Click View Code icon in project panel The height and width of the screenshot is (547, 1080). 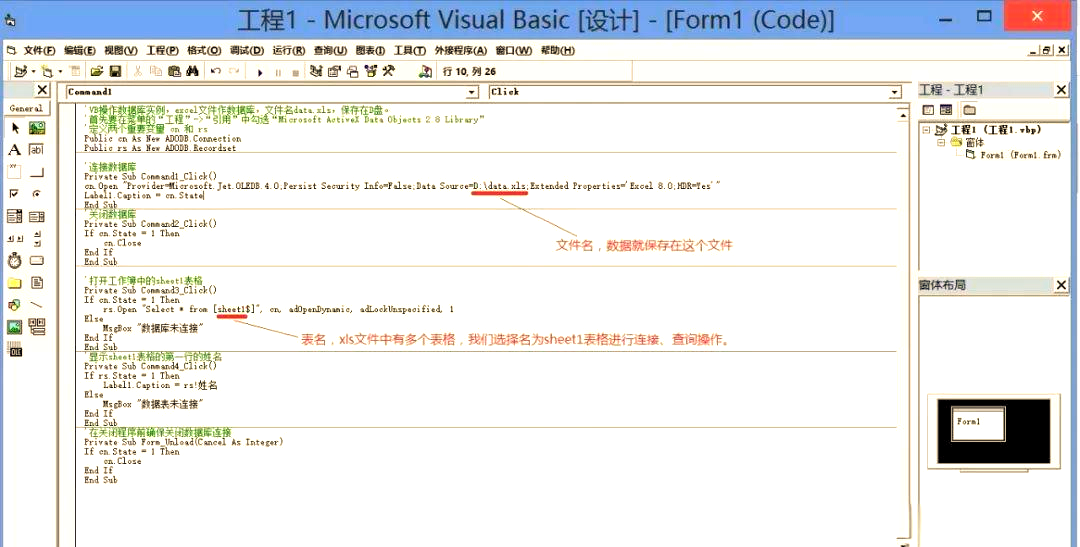pos(928,110)
